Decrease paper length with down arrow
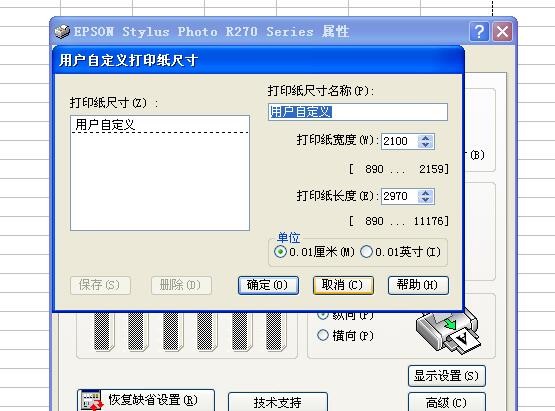 tap(425, 200)
